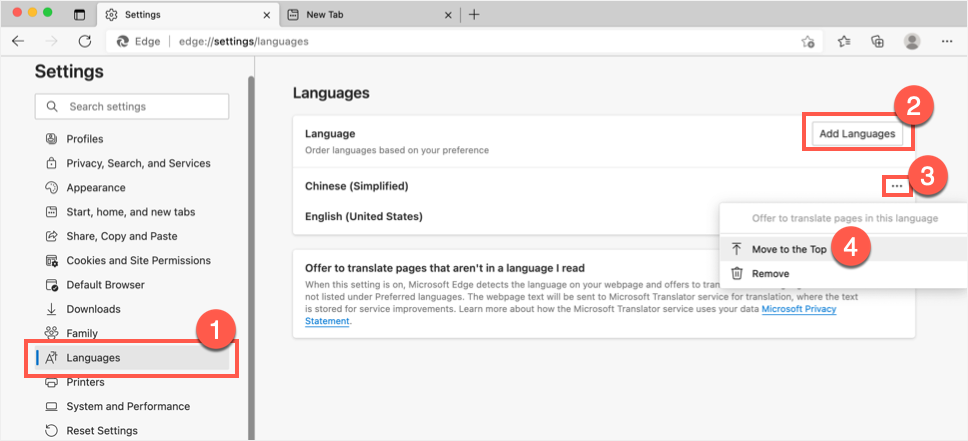Open a new tab with plus button

coord(474,15)
